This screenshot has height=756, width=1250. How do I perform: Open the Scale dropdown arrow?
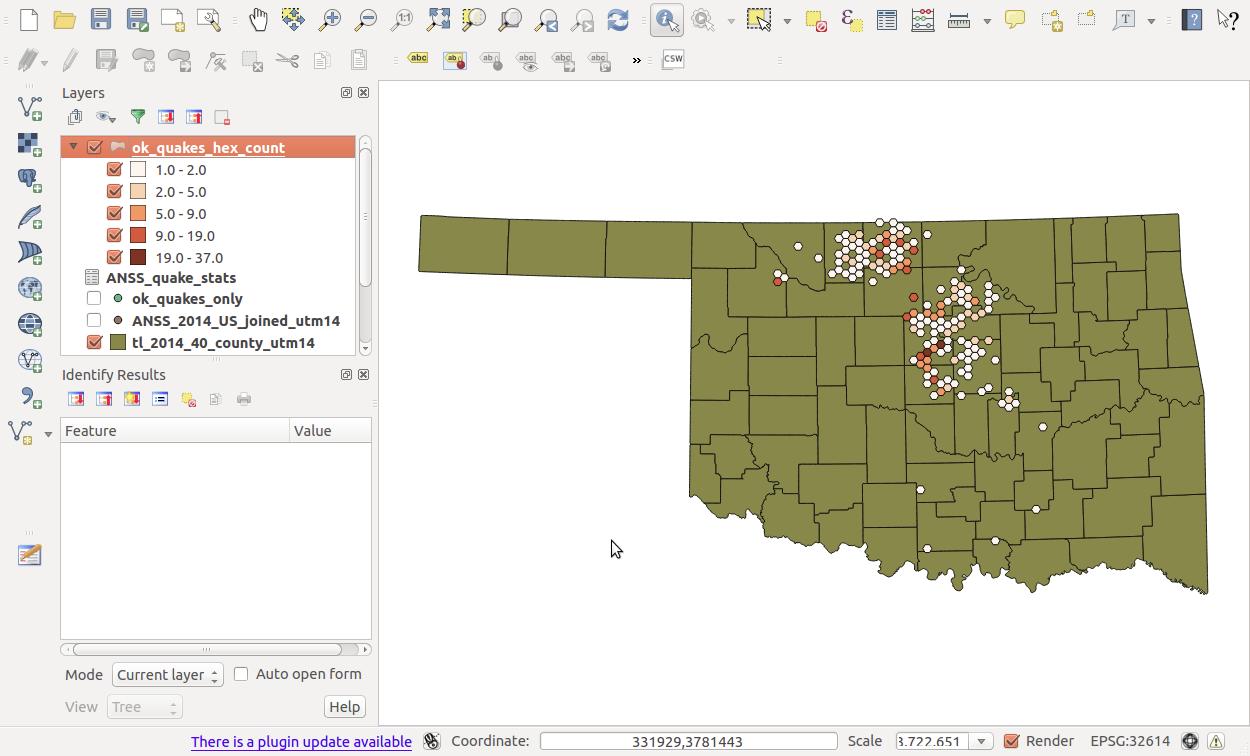(981, 741)
